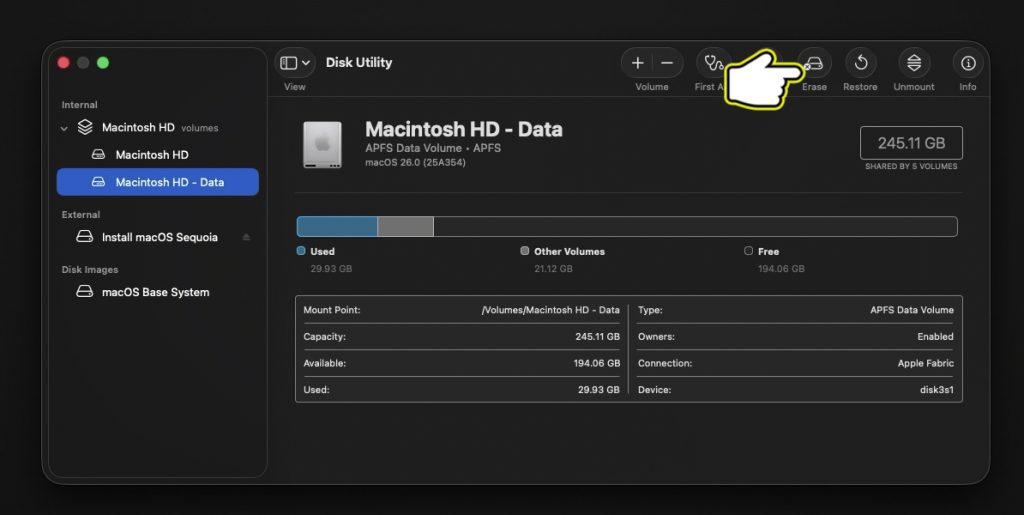Unmount the selected volume
The height and width of the screenshot is (515, 1024).
pos(914,63)
